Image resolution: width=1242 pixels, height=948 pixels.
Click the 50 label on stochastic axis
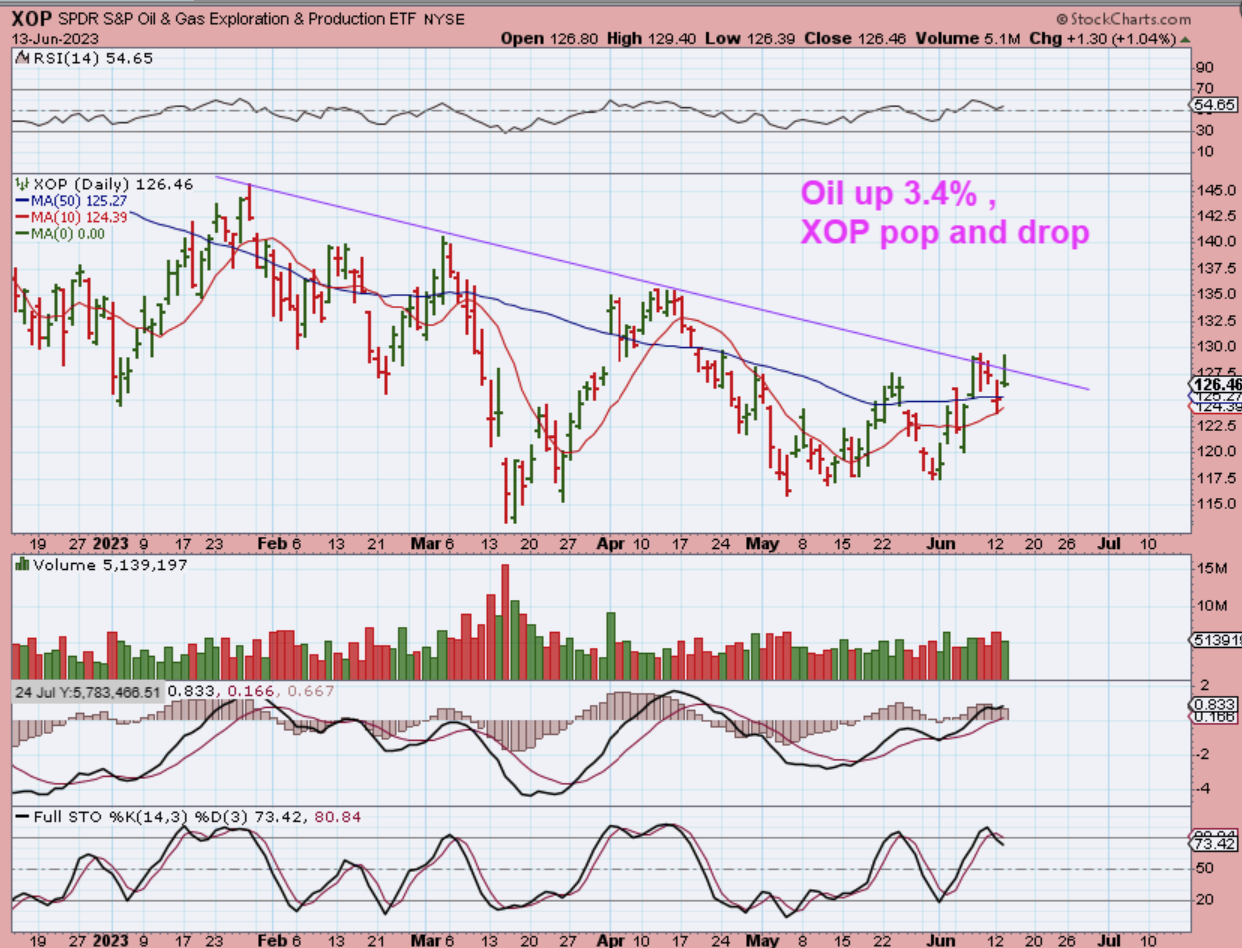coord(1204,868)
